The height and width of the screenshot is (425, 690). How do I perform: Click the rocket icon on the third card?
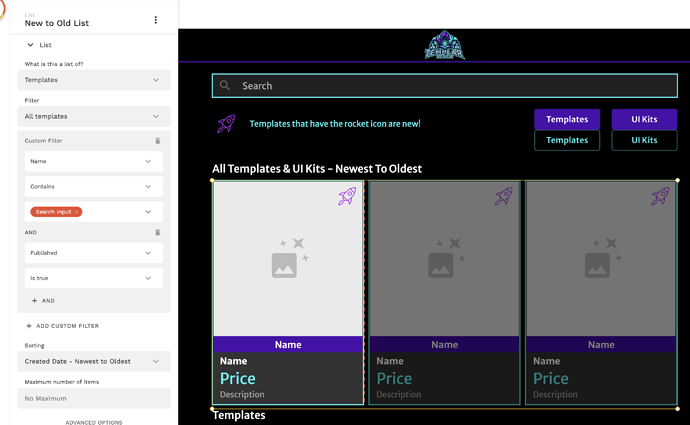(661, 196)
